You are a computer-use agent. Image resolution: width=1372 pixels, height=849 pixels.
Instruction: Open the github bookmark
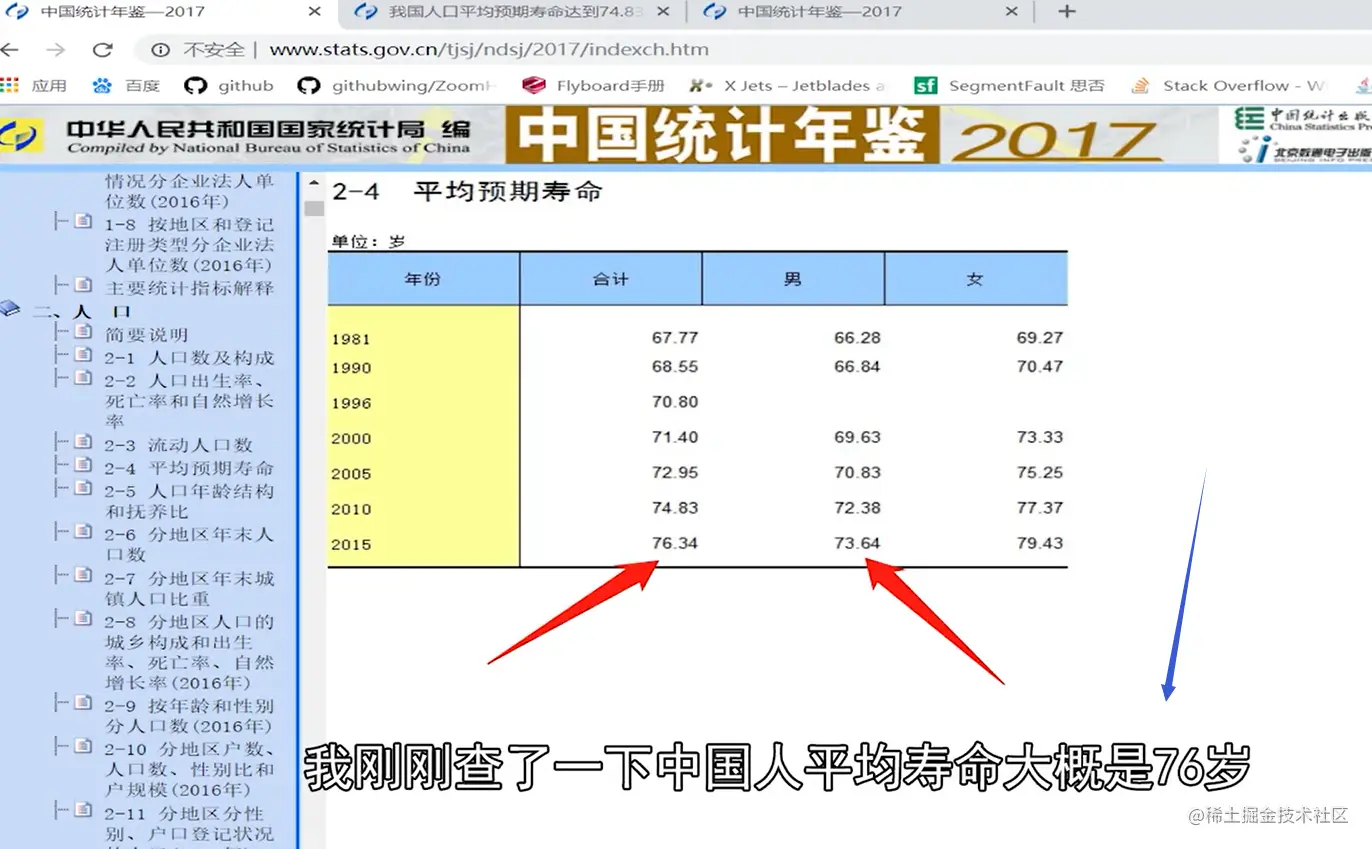click(x=229, y=85)
